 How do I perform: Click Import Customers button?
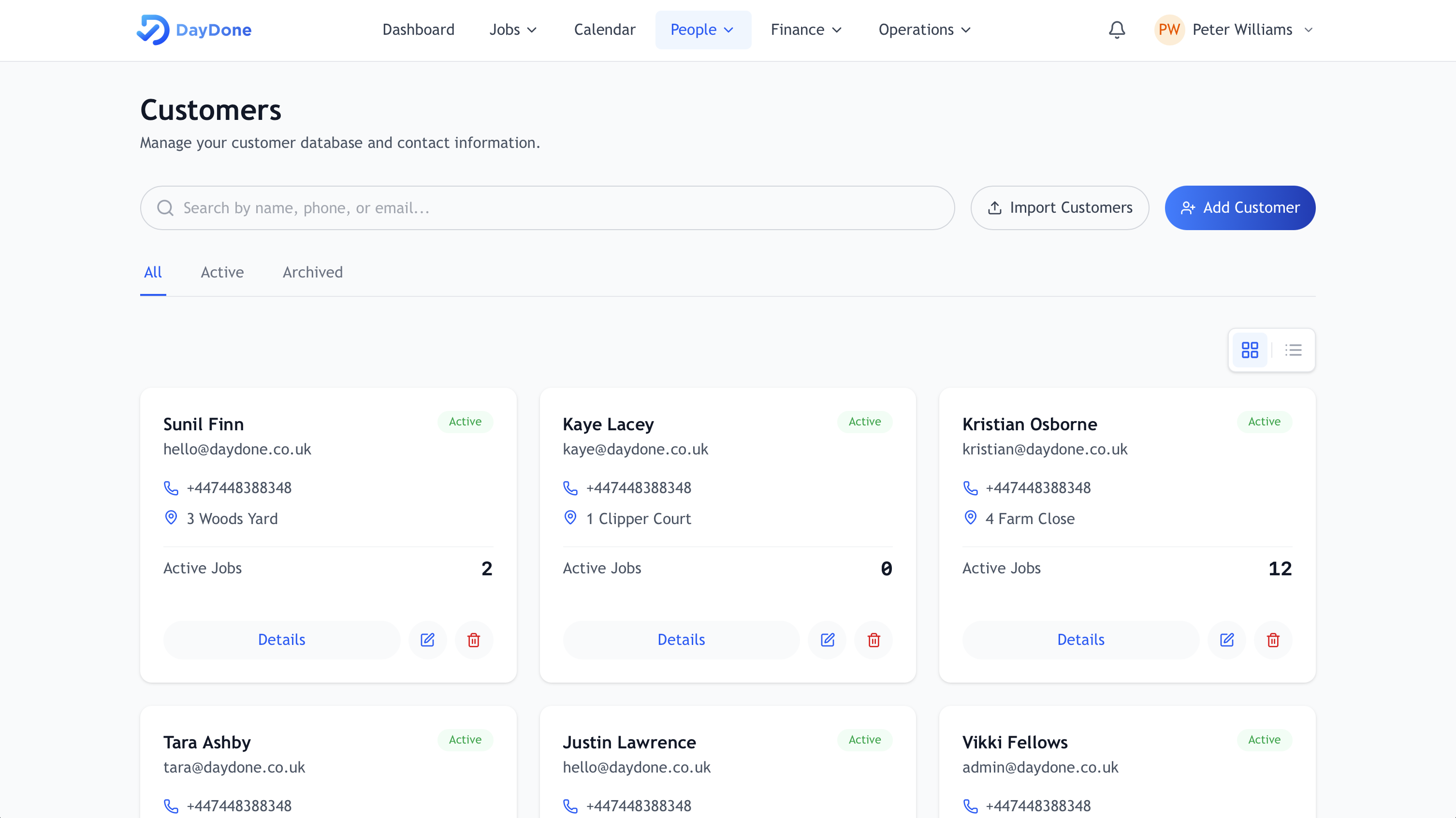tap(1060, 208)
